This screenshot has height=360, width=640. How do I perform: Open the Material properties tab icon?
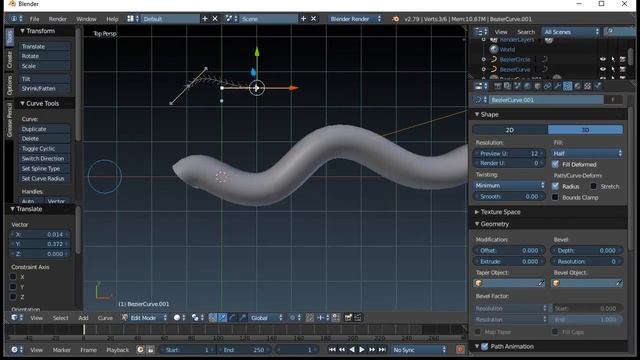578,86
